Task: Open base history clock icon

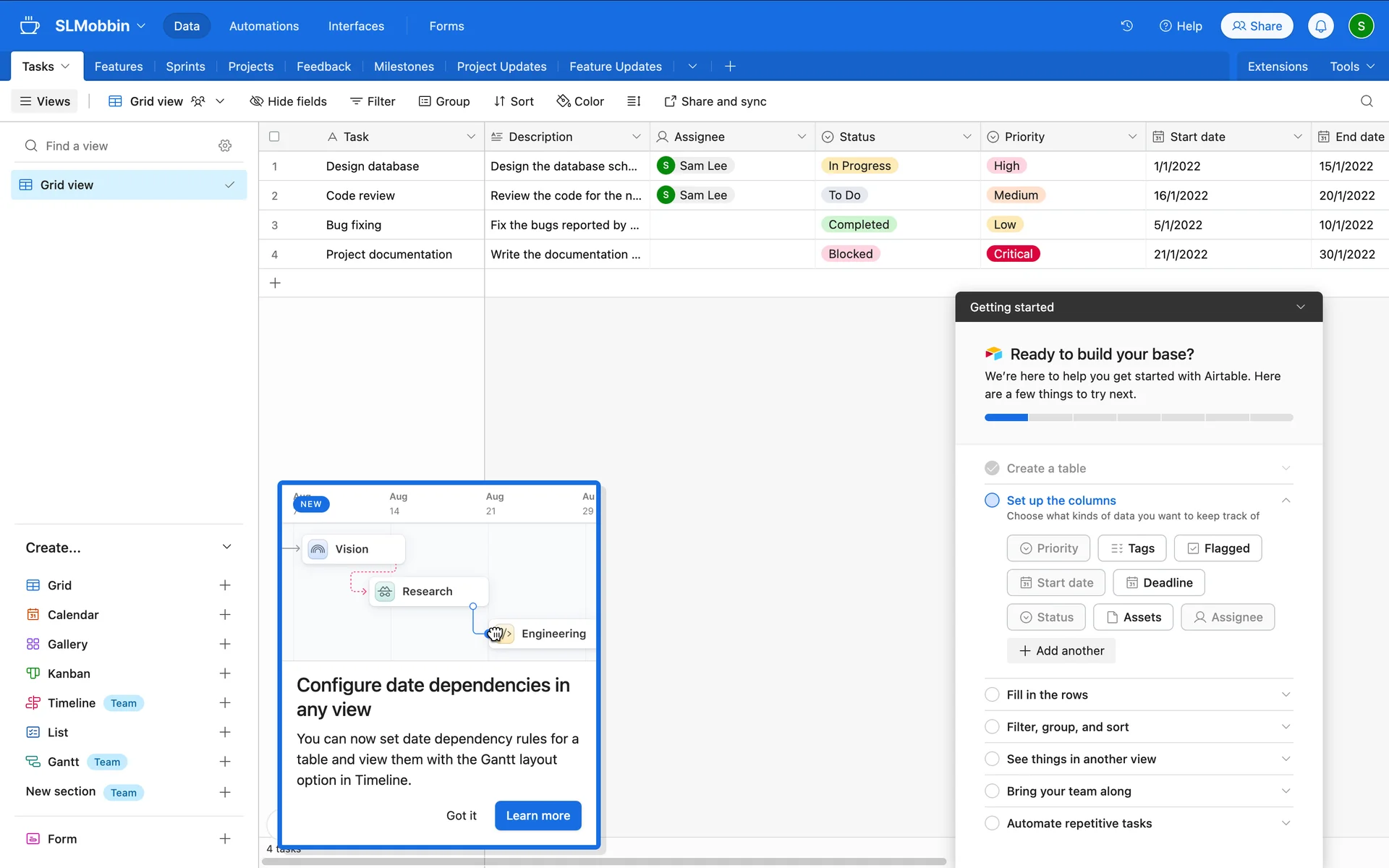Action: [x=1126, y=26]
